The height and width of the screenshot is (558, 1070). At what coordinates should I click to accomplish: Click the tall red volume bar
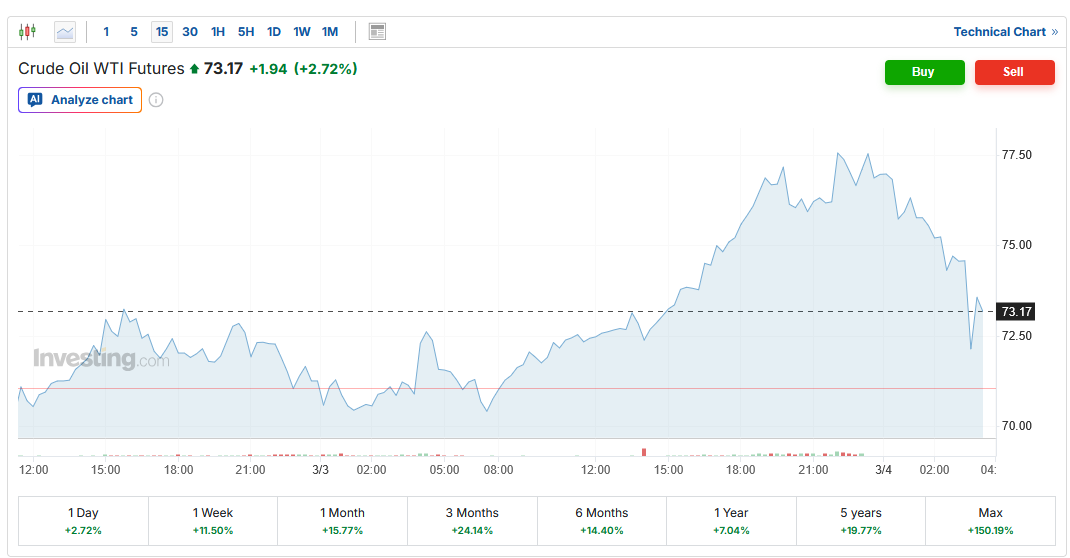click(644, 452)
